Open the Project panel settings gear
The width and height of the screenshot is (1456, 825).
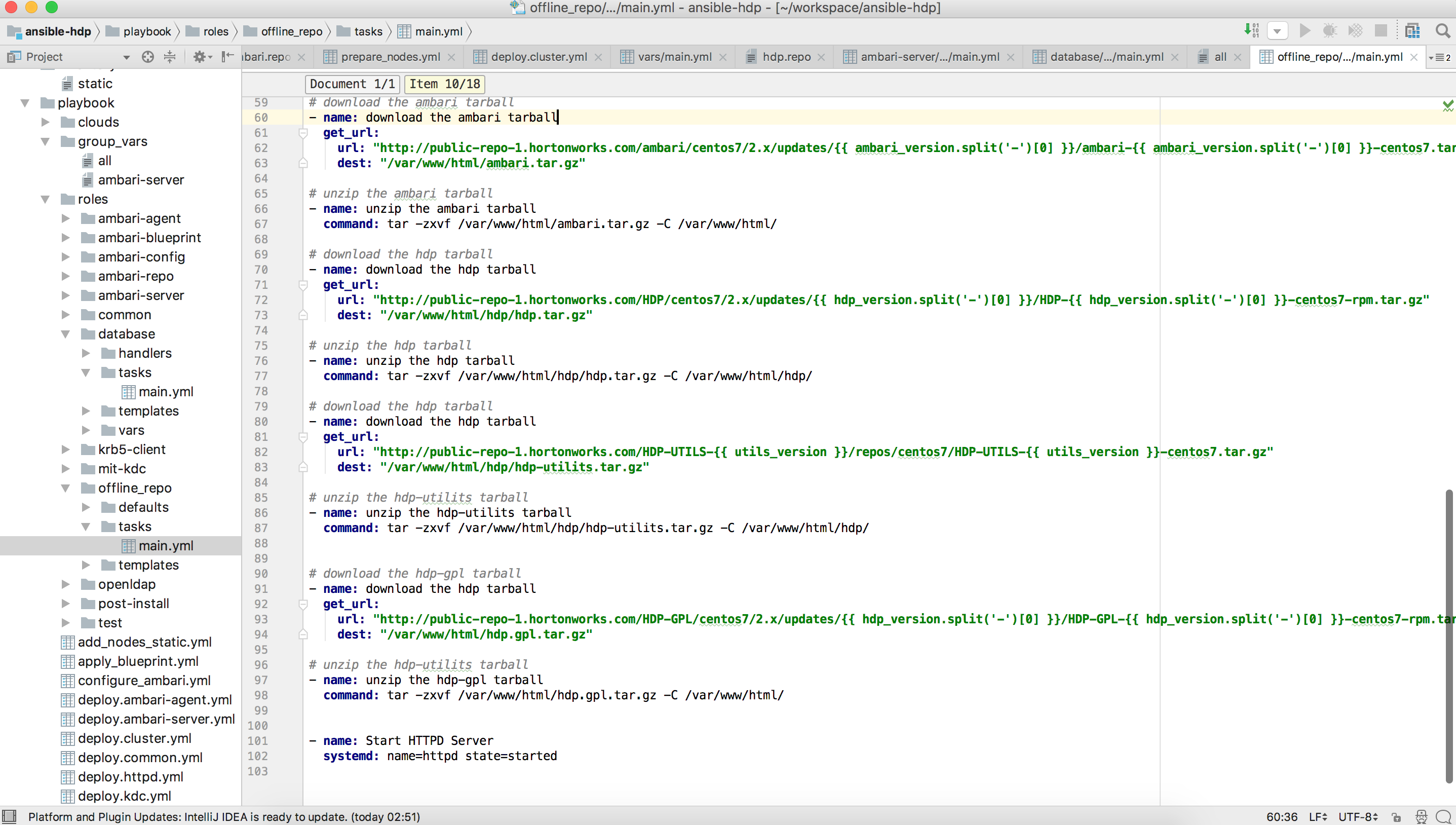[199, 57]
